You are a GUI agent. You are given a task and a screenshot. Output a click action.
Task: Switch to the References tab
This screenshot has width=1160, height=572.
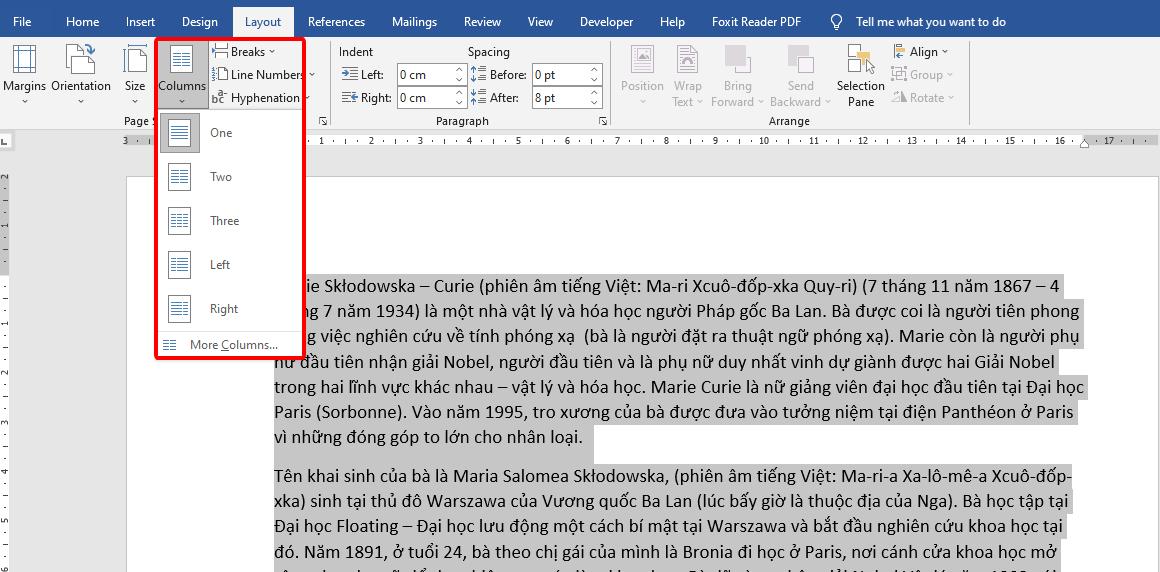pos(337,22)
